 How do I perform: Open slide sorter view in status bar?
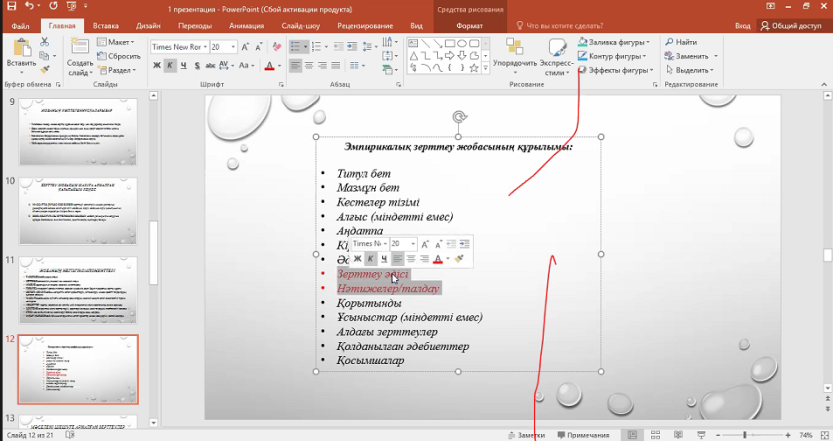[654, 435]
